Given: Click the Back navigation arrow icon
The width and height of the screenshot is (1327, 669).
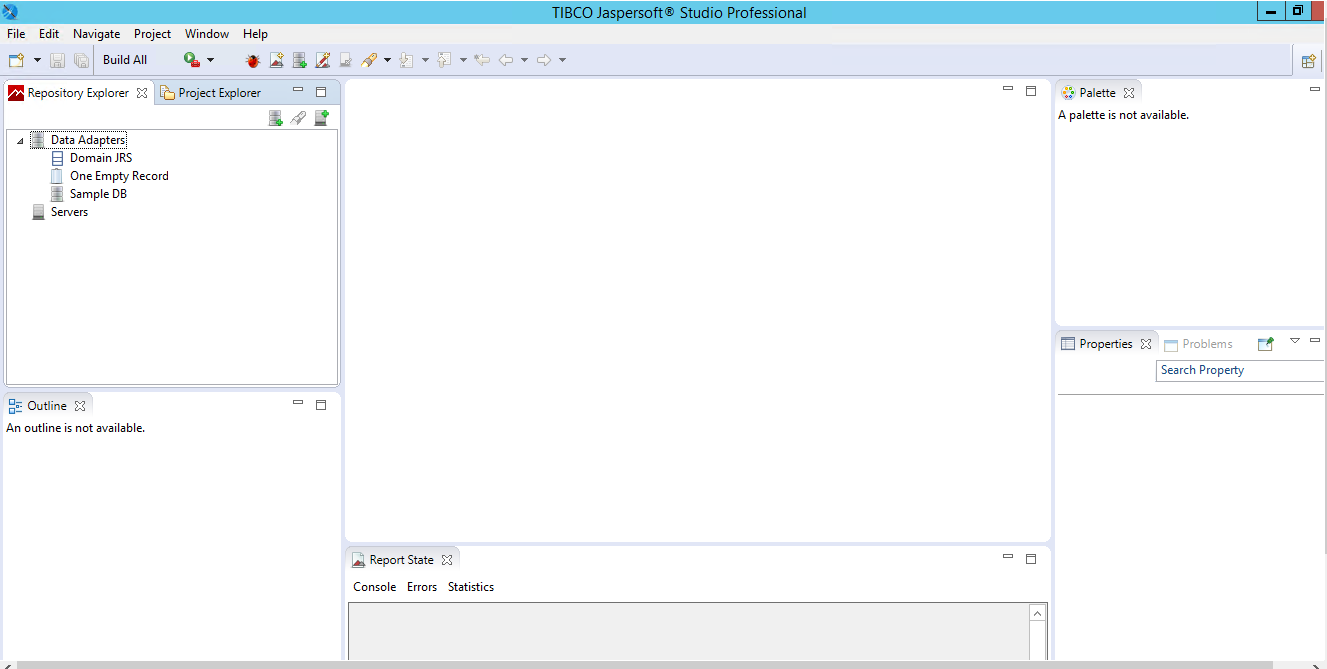Looking at the screenshot, I should (506, 60).
